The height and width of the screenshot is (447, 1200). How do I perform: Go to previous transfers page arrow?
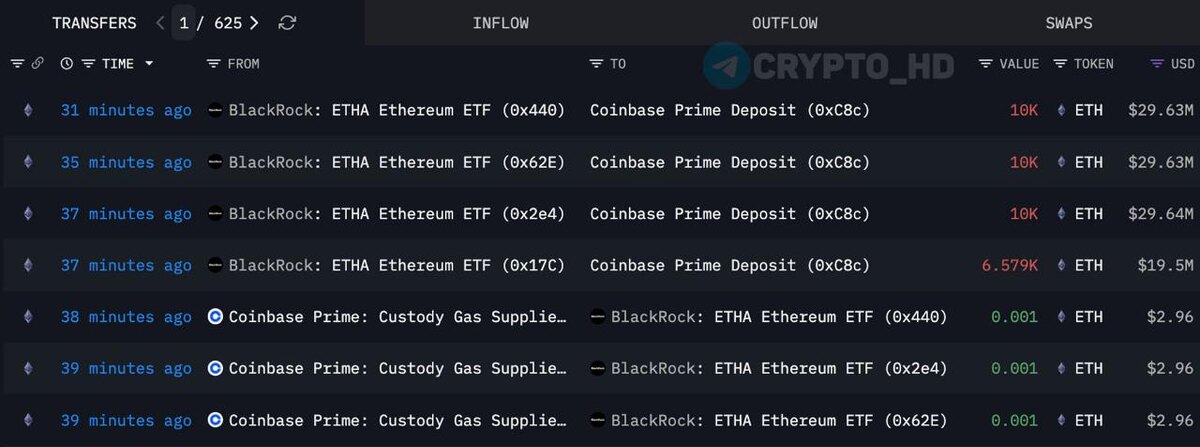(x=160, y=22)
